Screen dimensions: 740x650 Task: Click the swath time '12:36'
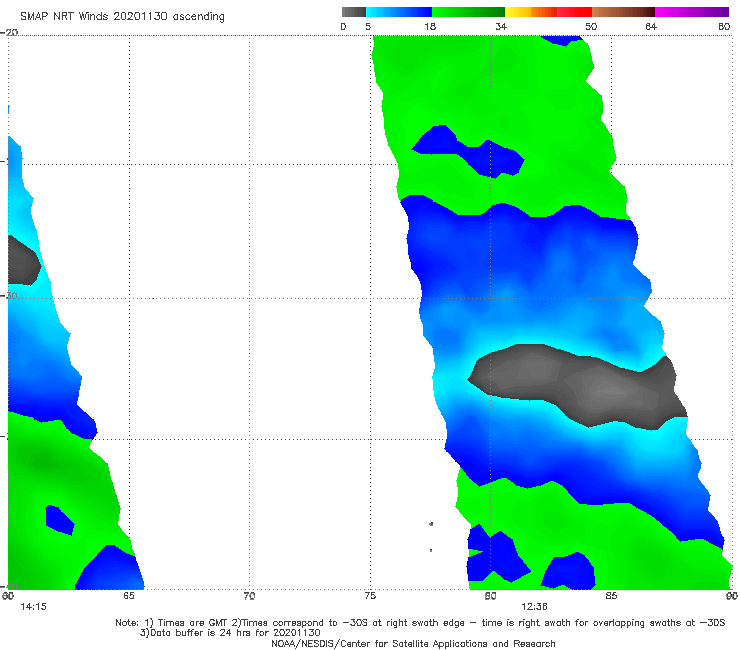click(x=534, y=607)
